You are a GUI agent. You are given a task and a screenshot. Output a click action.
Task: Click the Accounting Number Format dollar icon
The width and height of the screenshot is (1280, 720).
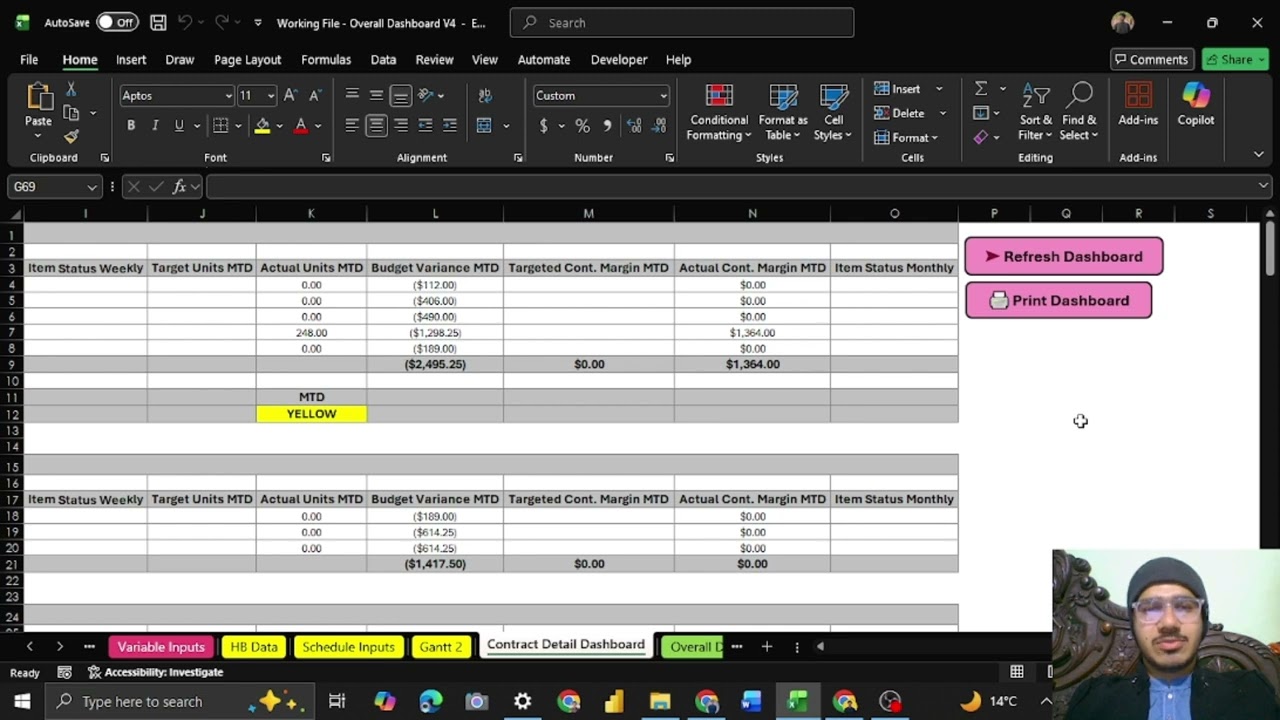pyautogui.click(x=543, y=125)
